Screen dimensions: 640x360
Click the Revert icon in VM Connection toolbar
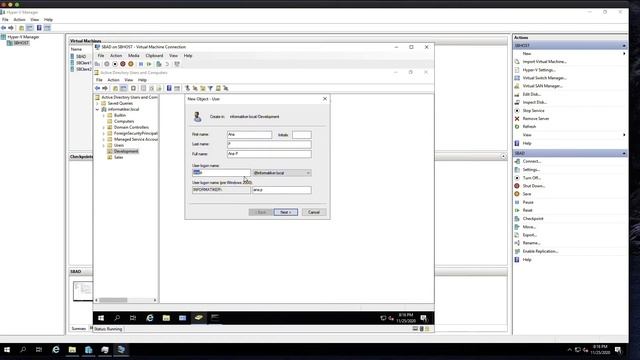[x=167, y=64]
